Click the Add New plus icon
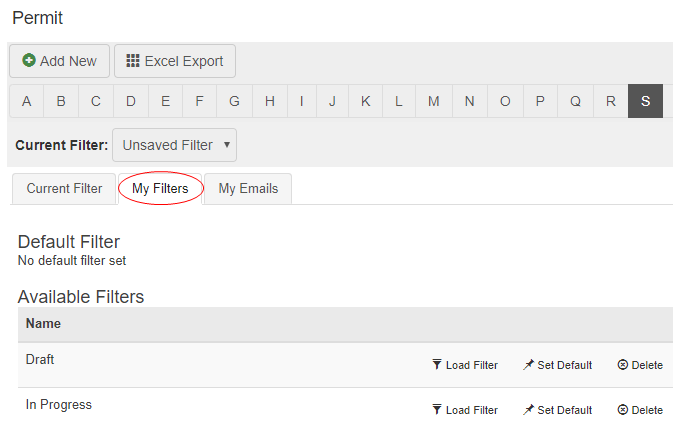 [x=29, y=61]
